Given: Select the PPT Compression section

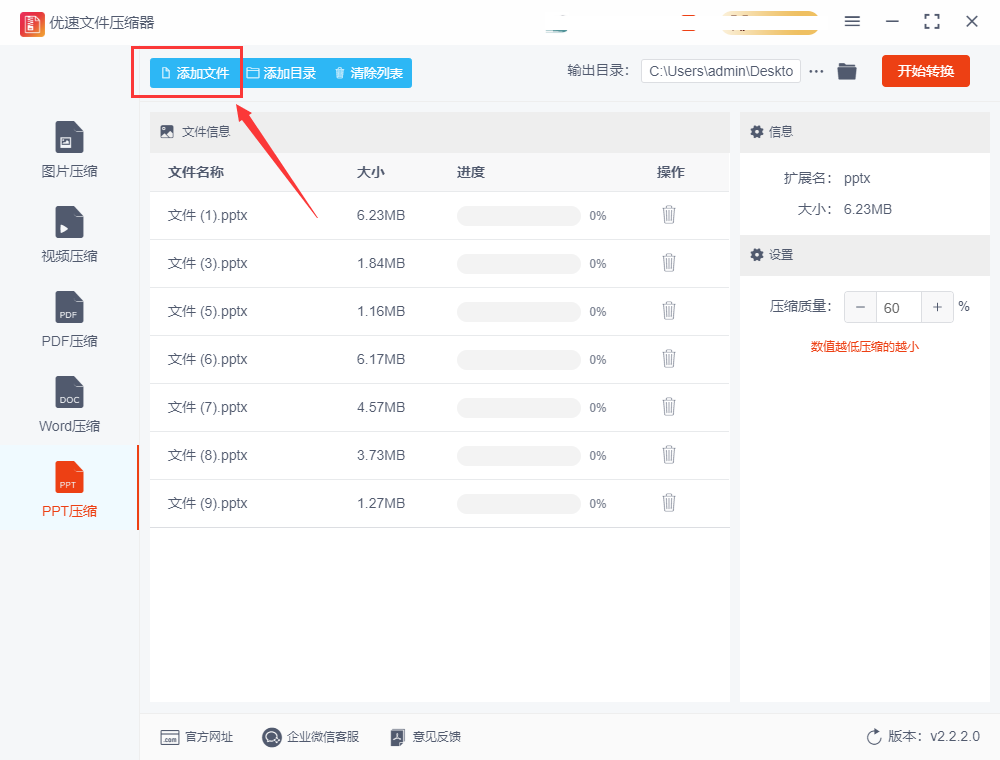Looking at the screenshot, I should coord(70,489).
